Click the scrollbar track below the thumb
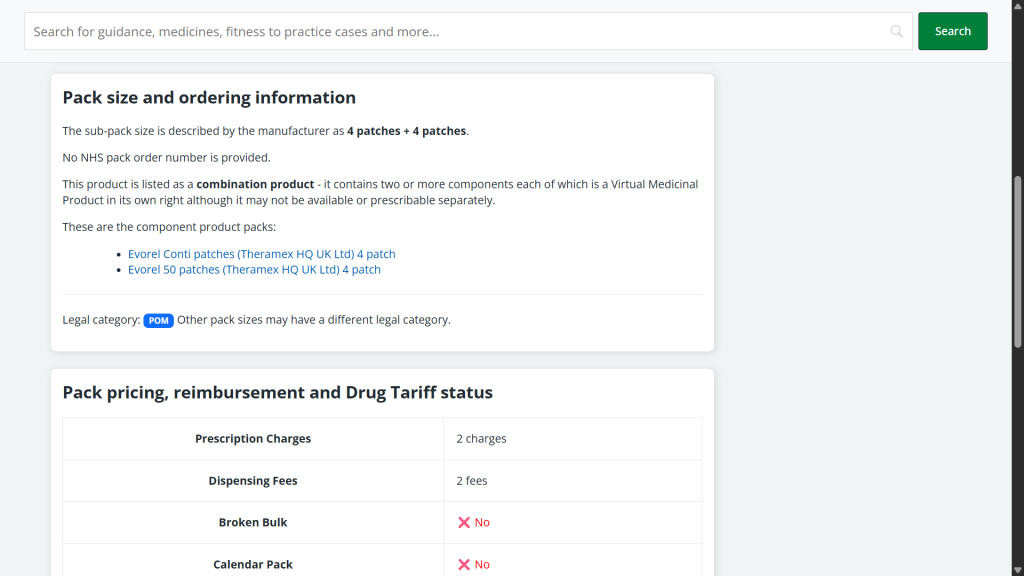Screen dimensions: 1024x576 [x=1018, y=450]
